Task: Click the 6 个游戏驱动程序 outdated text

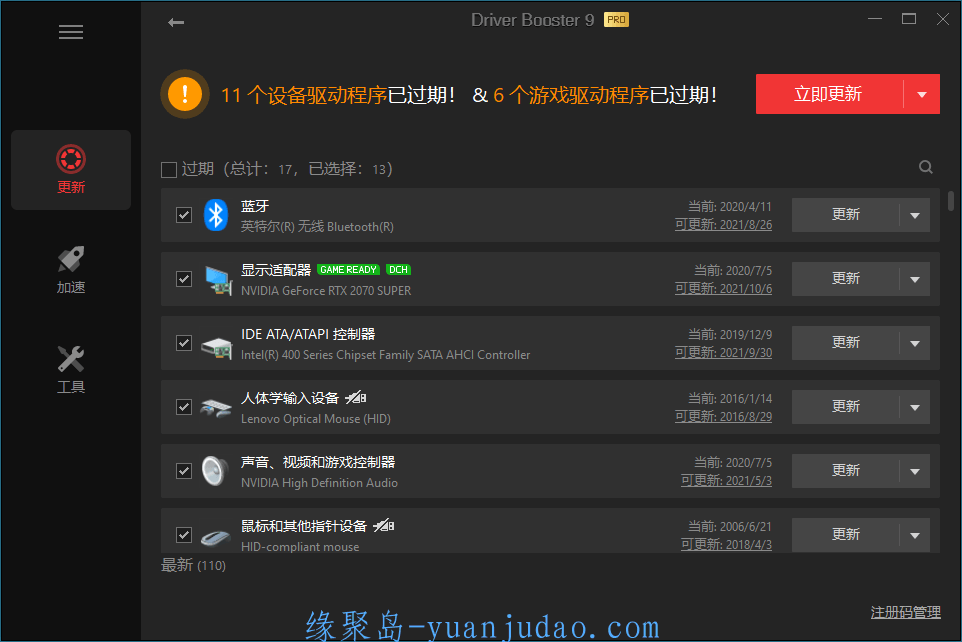Action: pyautogui.click(x=571, y=95)
